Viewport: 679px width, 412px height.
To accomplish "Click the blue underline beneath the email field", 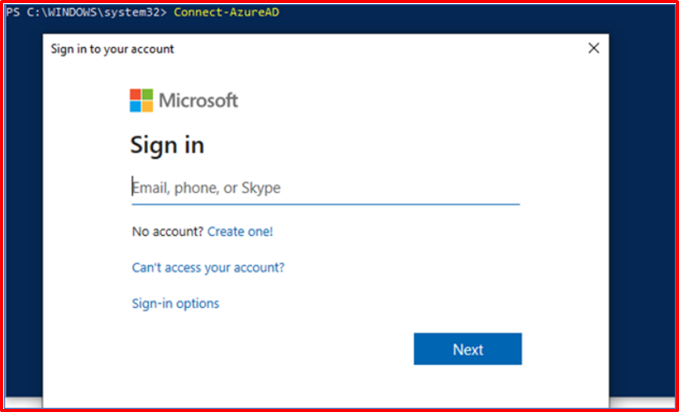I will [326, 203].
